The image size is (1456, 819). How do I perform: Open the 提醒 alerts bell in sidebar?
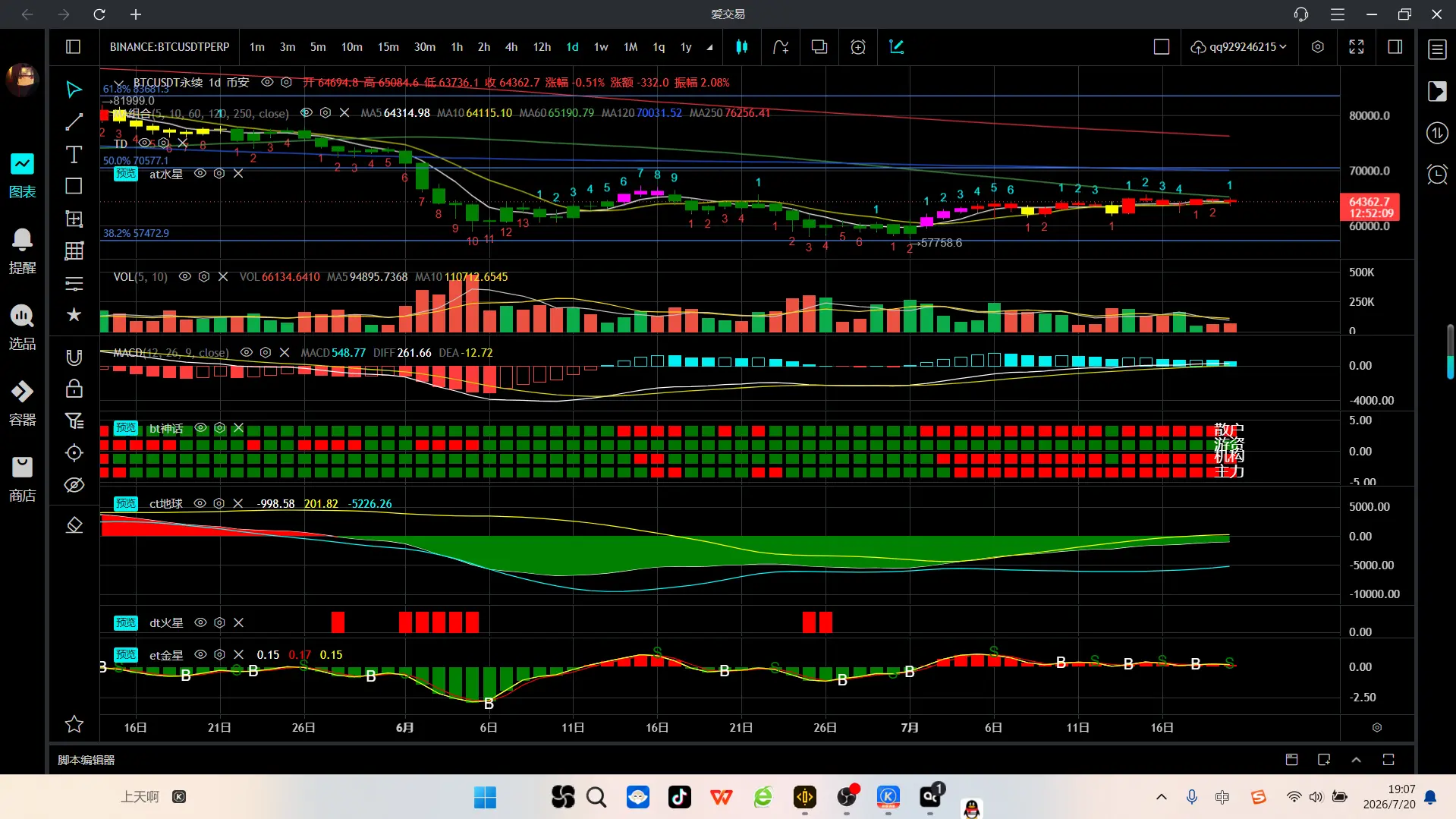pos(22,251)
